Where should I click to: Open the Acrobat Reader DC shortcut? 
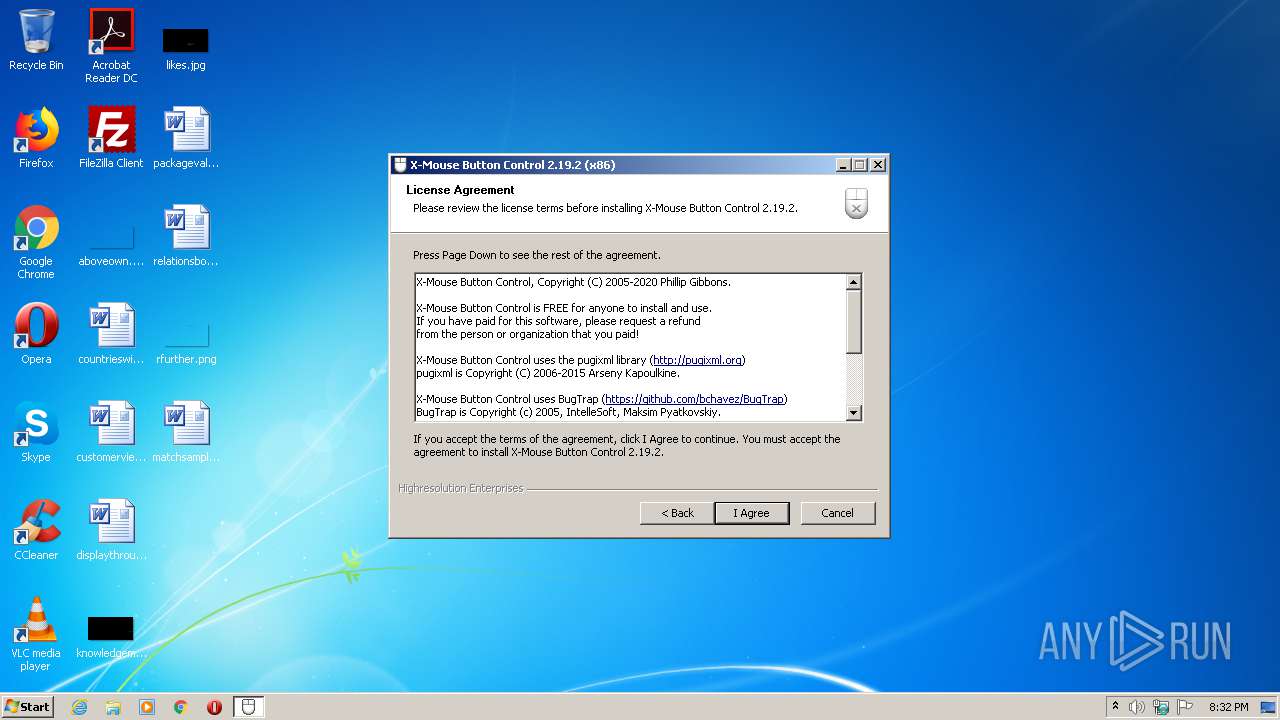click(111, 46)
